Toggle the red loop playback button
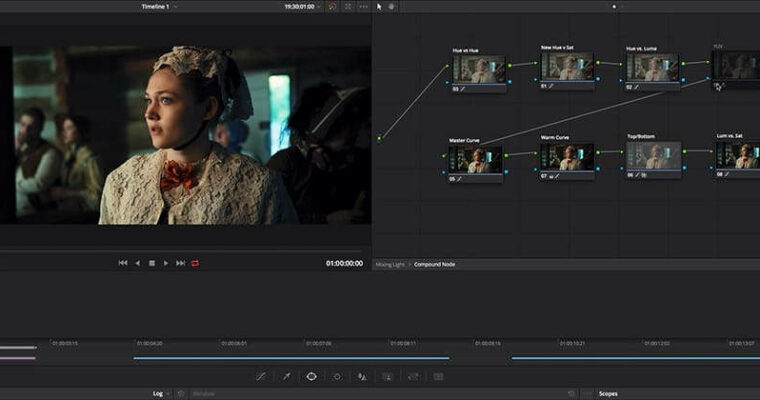The image size is (760, 400). pyautogui.click(x=195, y=263)
